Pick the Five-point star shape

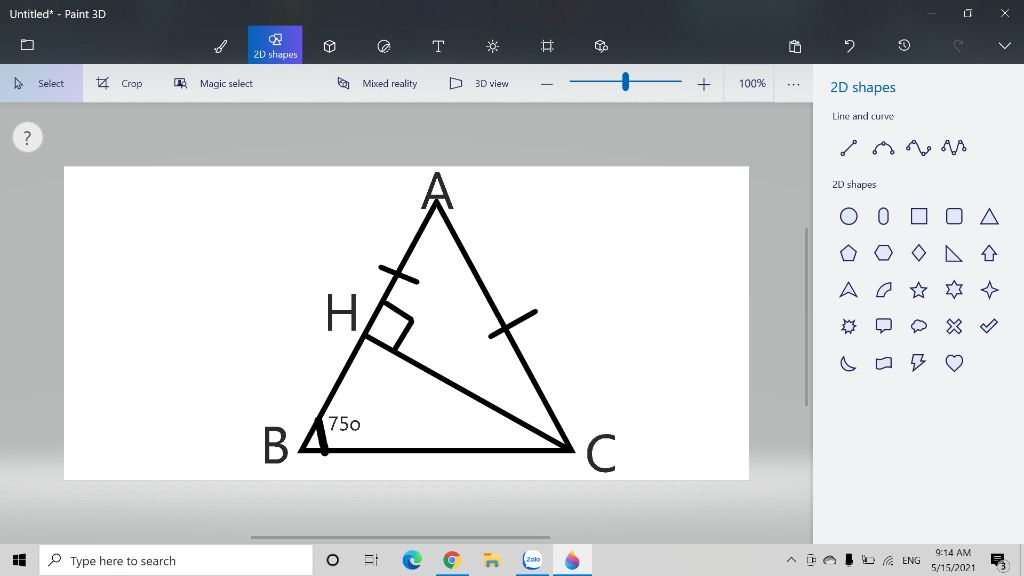tap(919, 289)
